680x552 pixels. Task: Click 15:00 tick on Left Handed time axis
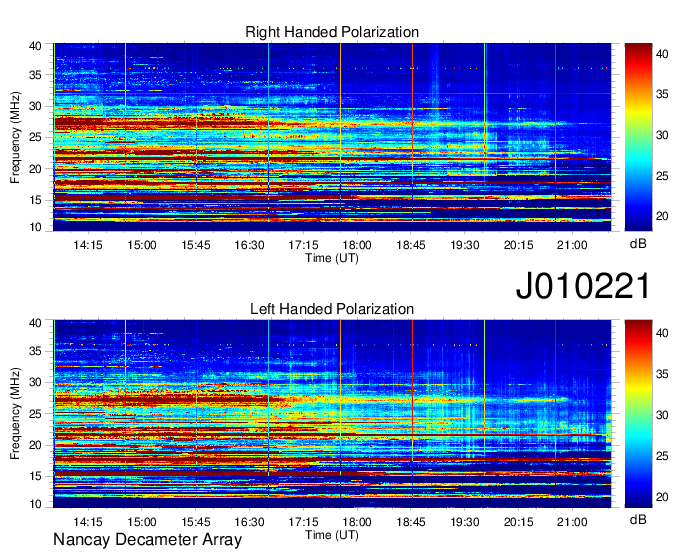point(142,522)
